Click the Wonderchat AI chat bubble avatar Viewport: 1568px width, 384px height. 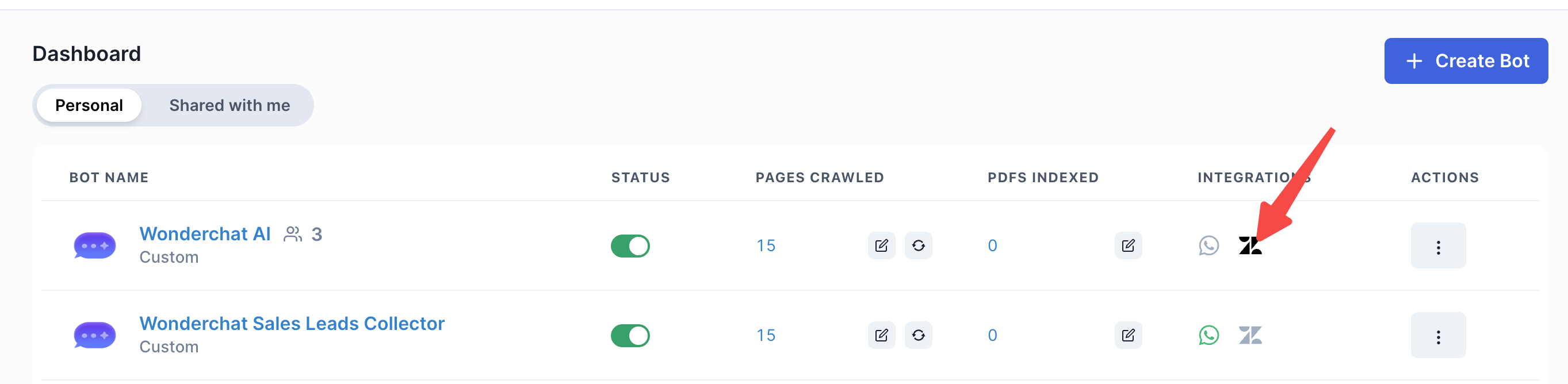point(94,246)
